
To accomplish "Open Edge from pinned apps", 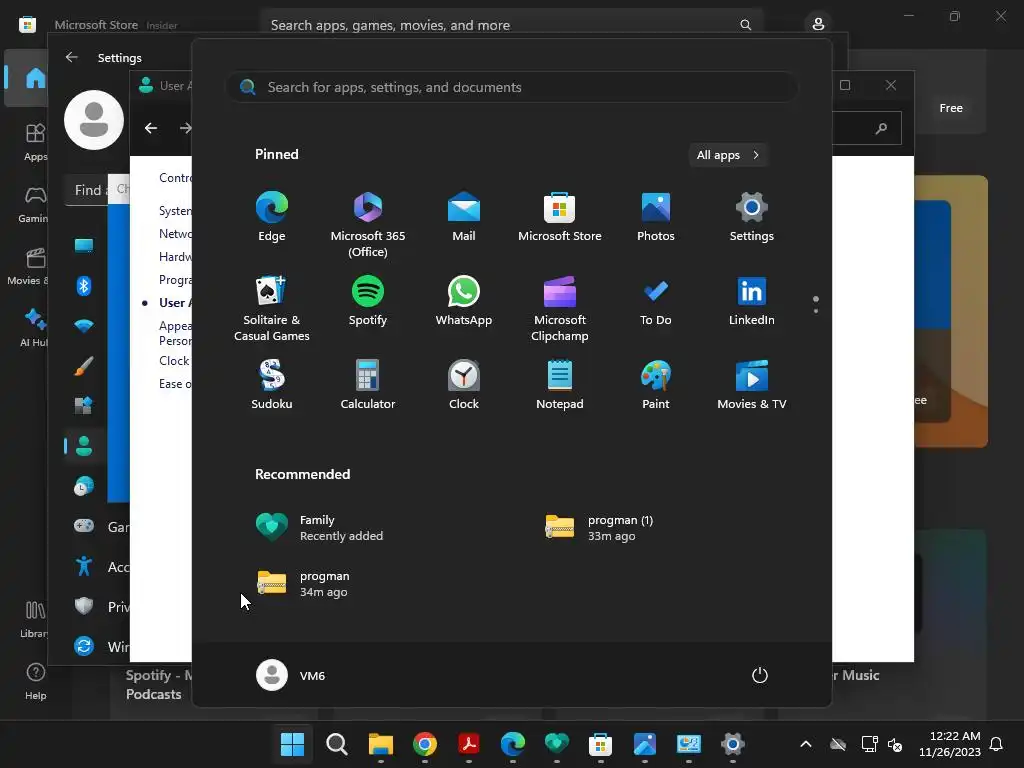I will click(x=272, y=217).
